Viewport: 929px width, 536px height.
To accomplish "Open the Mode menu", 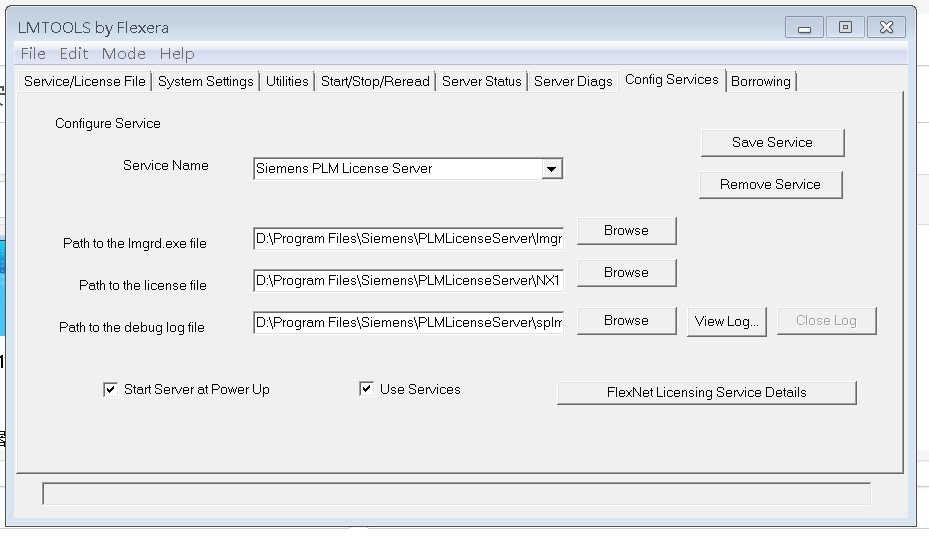I will point(123,54).
